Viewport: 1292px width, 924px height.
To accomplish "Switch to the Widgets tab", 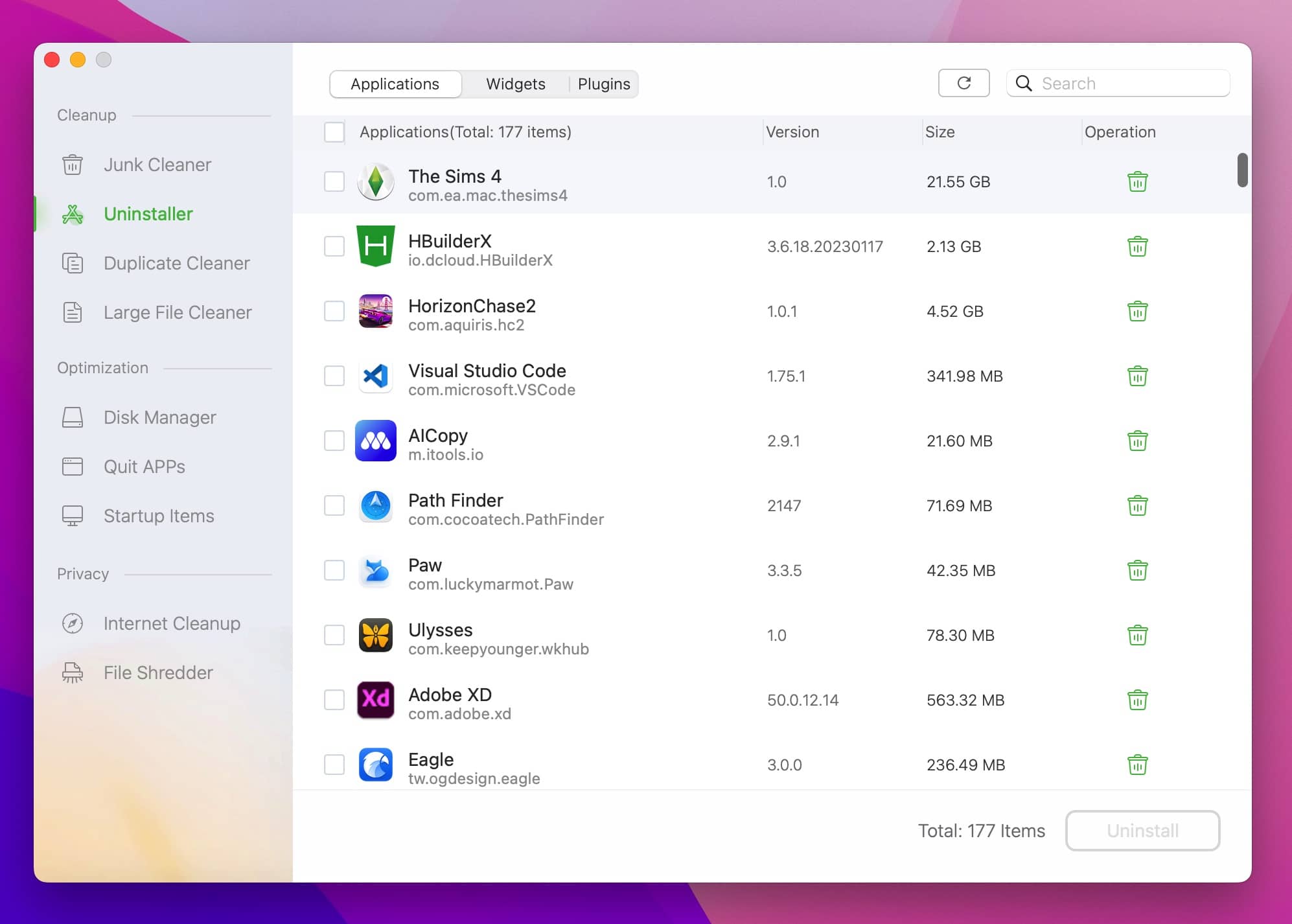I will point(516,84).
